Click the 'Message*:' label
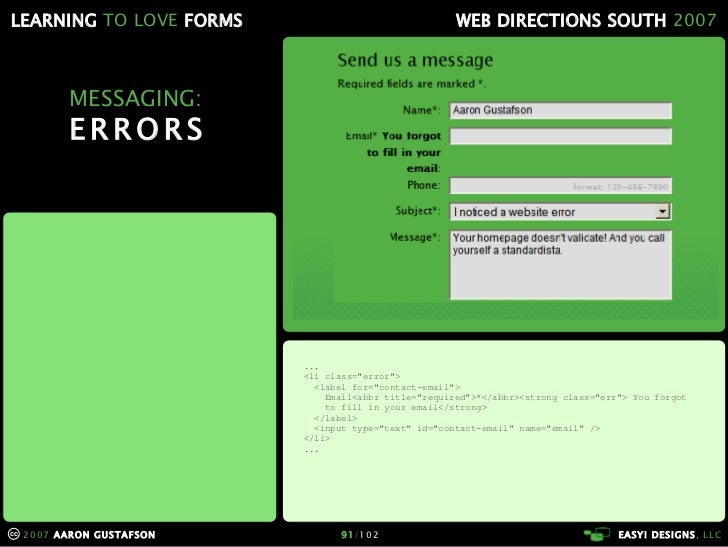Screen dimensions: 728x547 [415, 237]
